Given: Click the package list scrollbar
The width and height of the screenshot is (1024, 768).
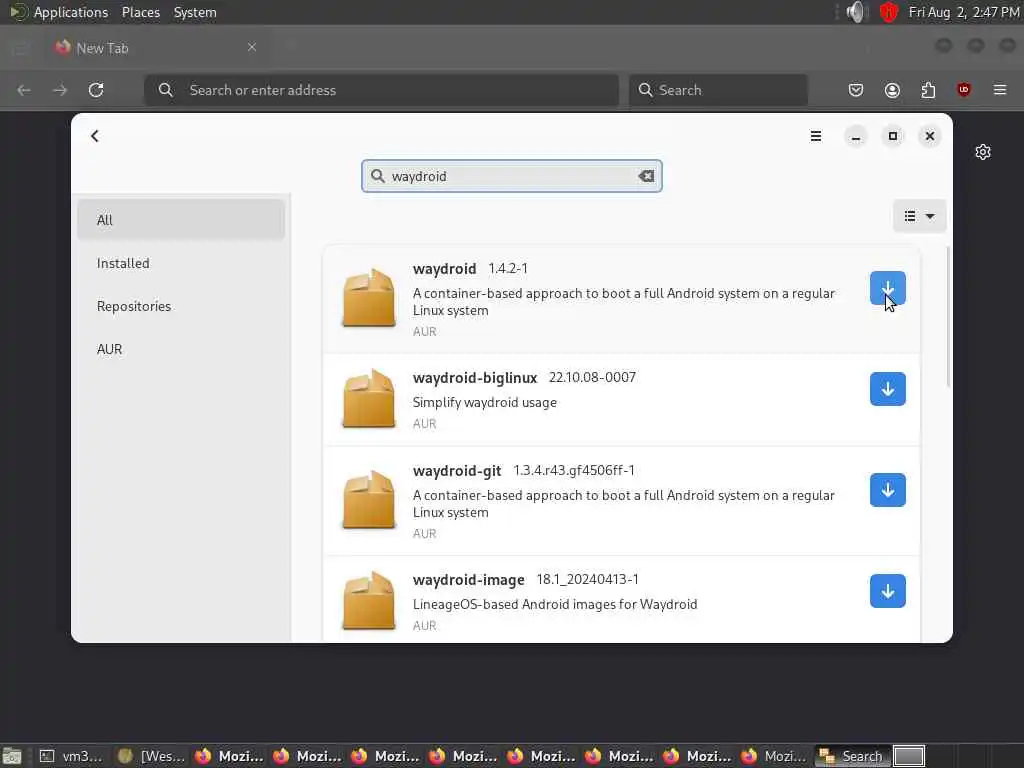Looking at the screenshot, I should (x=949, y=317).
